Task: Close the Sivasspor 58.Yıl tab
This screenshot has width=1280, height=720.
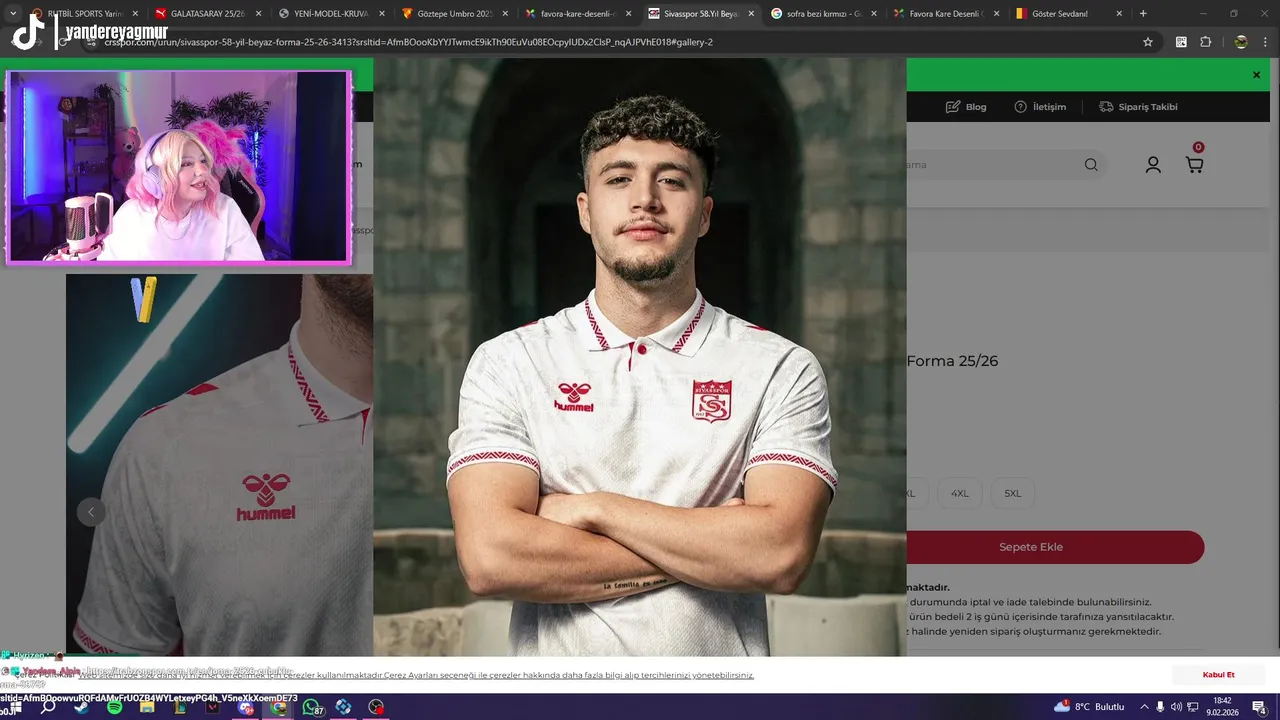Action: point(751,14)
